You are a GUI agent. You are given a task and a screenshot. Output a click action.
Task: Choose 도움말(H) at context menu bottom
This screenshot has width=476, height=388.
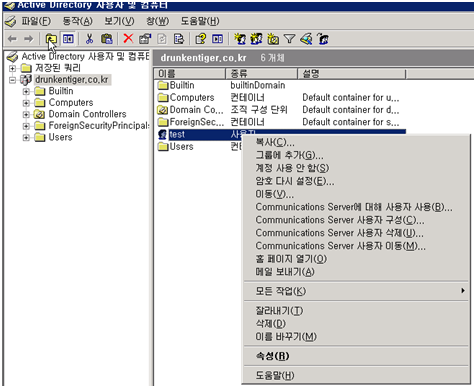(x=356, y=375)
